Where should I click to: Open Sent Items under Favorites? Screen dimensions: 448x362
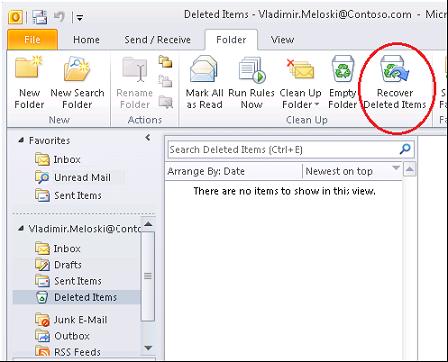click(68, 195)
